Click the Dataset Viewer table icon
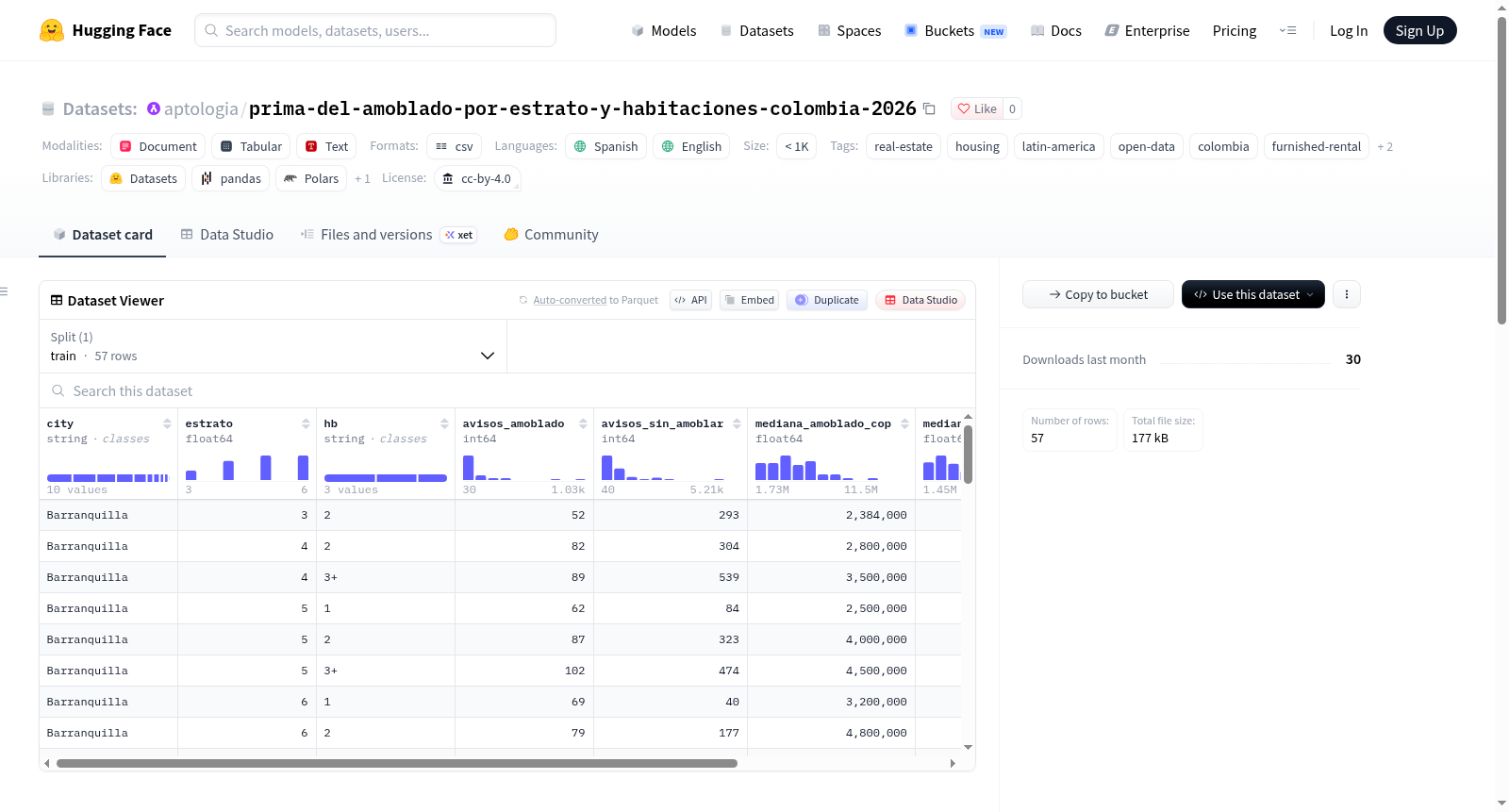1509x812 pixels. tap(57, 301)
